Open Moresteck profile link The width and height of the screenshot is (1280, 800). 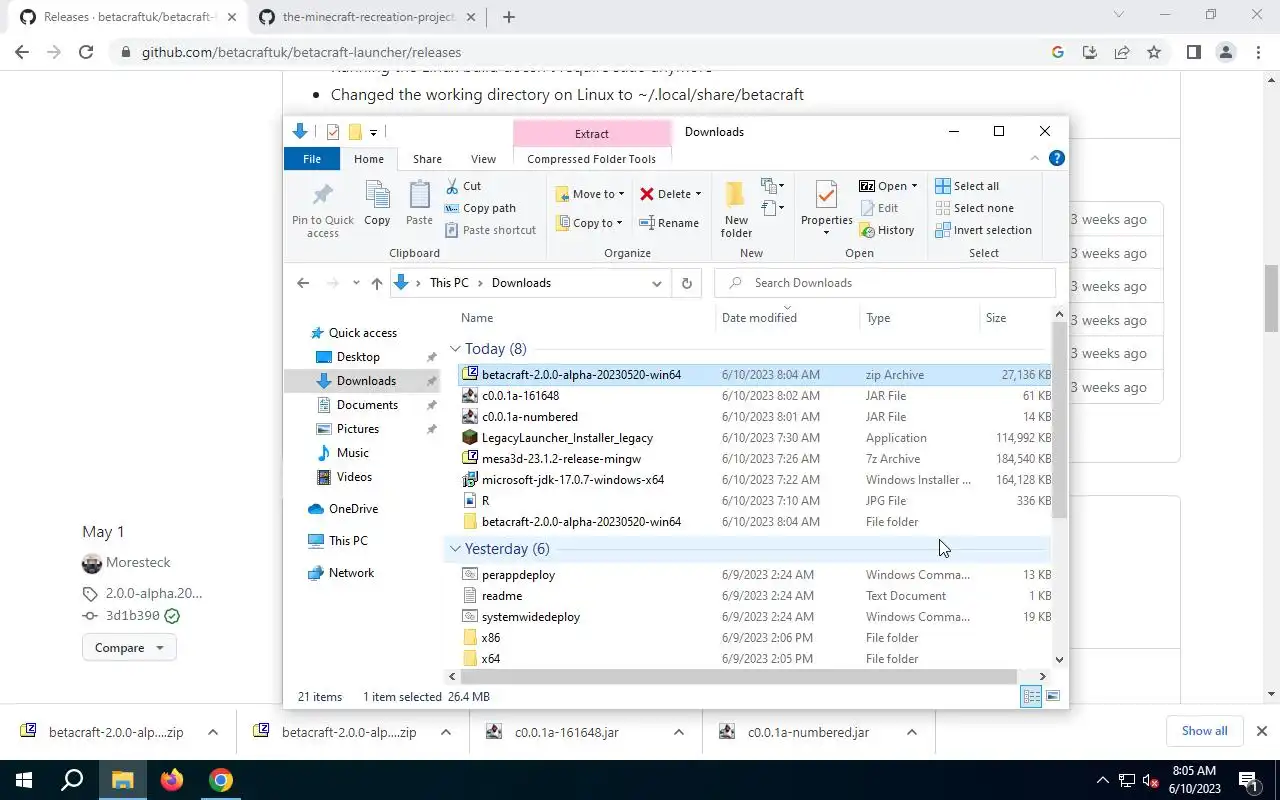point(138,563)
